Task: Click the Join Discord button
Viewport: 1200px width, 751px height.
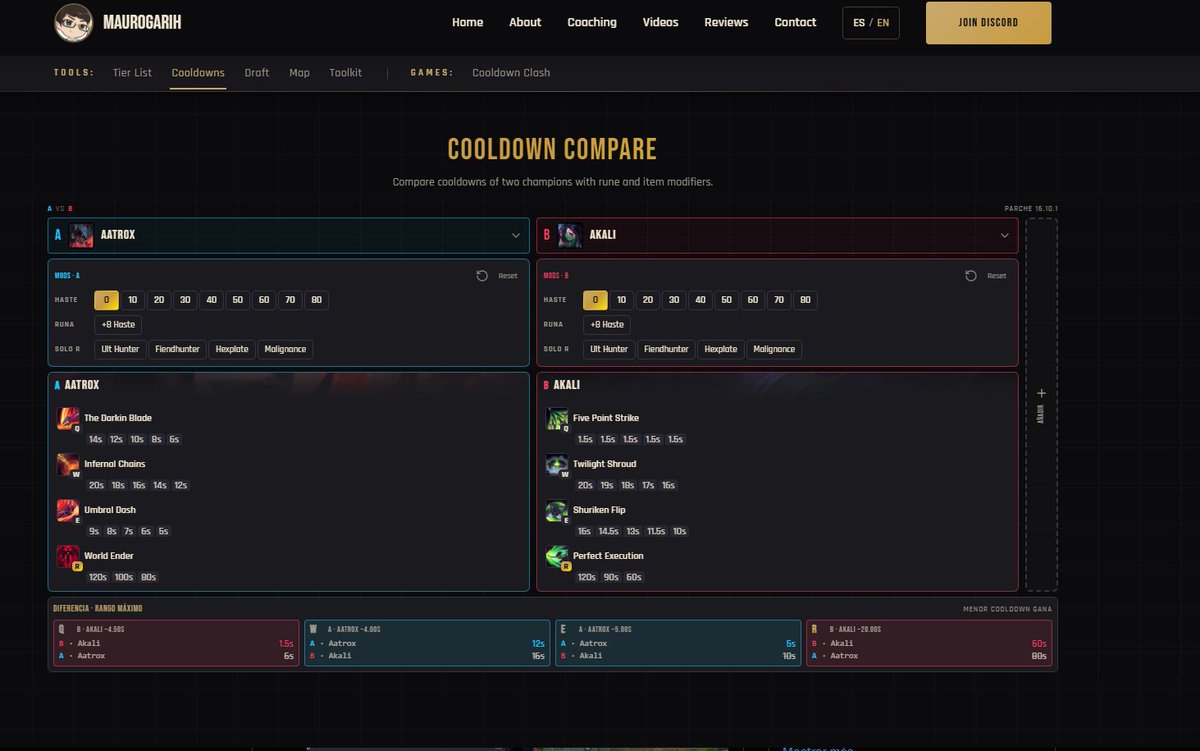Action: coord(988,23)
